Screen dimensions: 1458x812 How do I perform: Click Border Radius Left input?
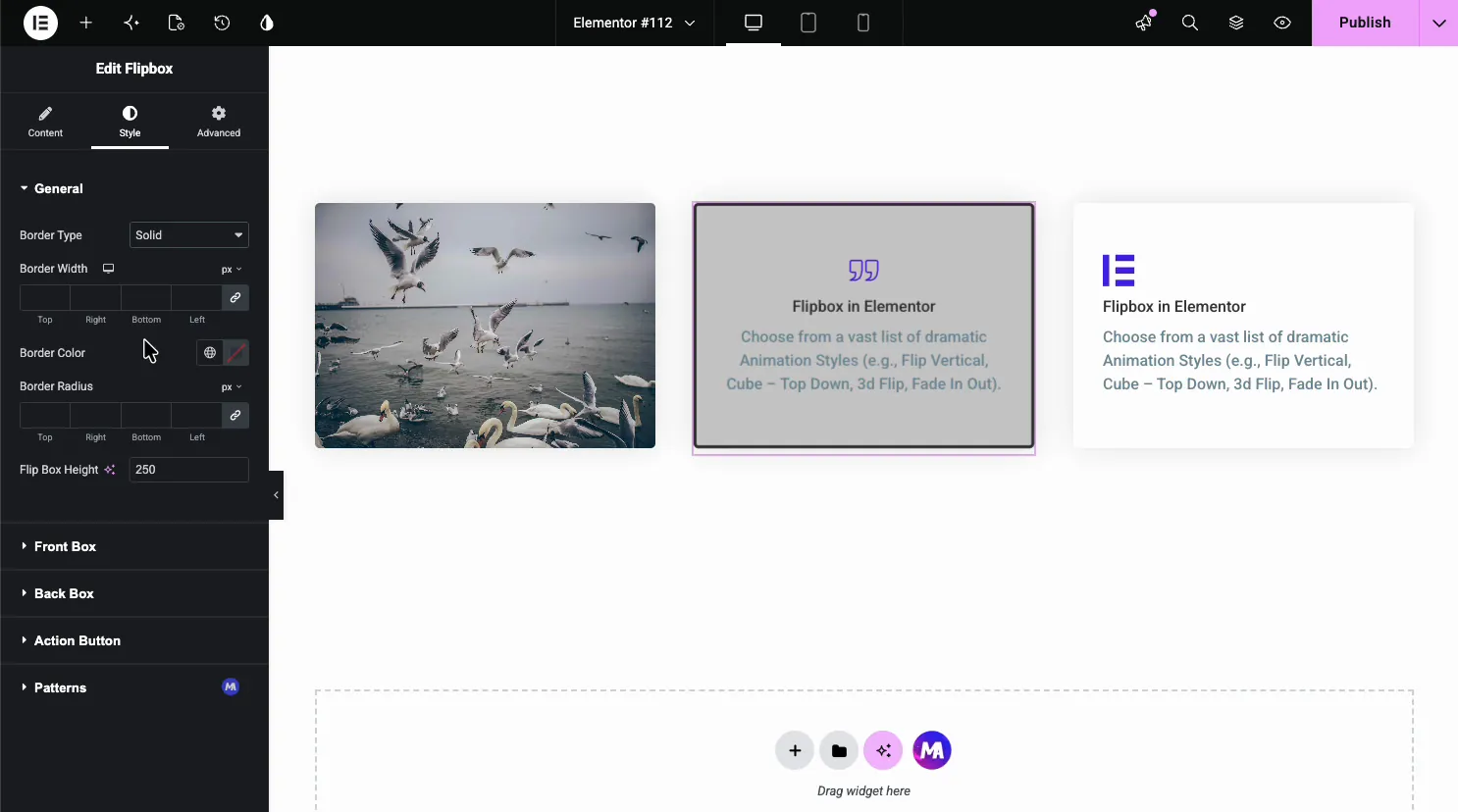pos(196,416)
